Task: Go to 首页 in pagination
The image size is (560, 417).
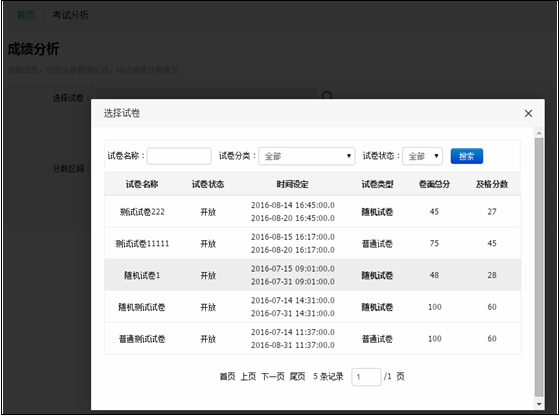Action: 227,377
